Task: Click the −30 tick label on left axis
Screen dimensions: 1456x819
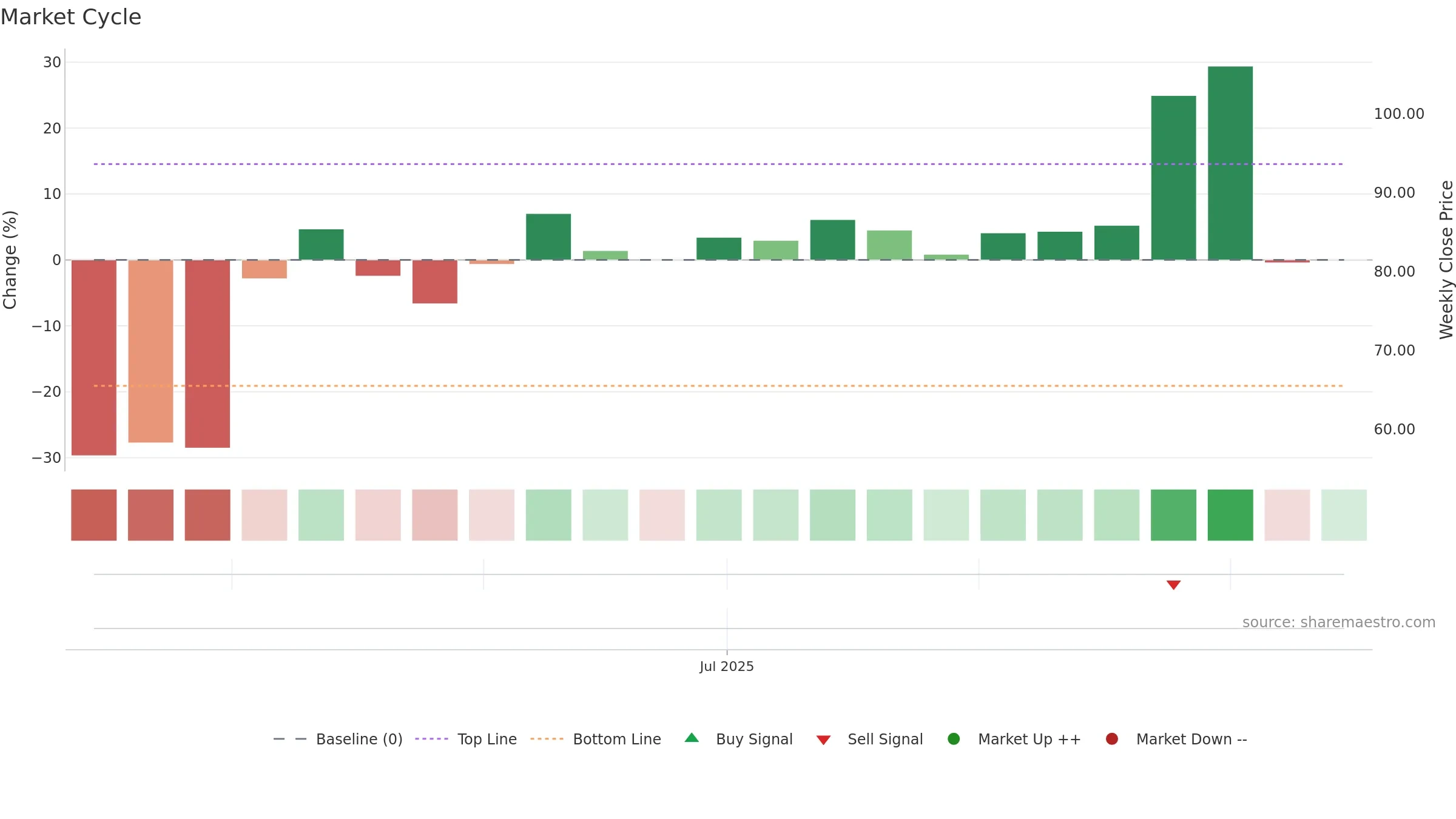Action: pos(47,458)
